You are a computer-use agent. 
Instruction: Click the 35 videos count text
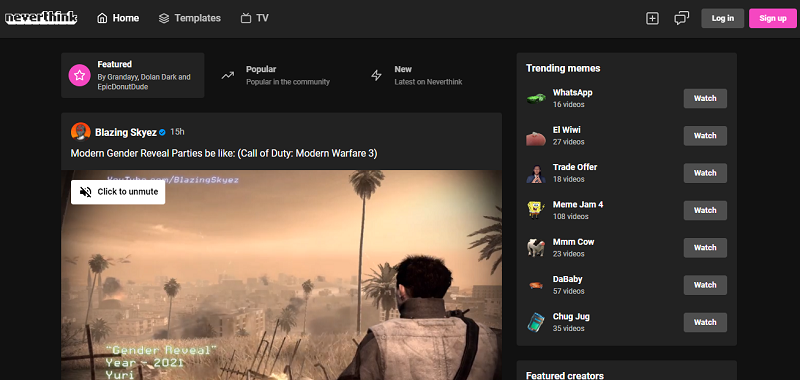(x=569, y=328)
